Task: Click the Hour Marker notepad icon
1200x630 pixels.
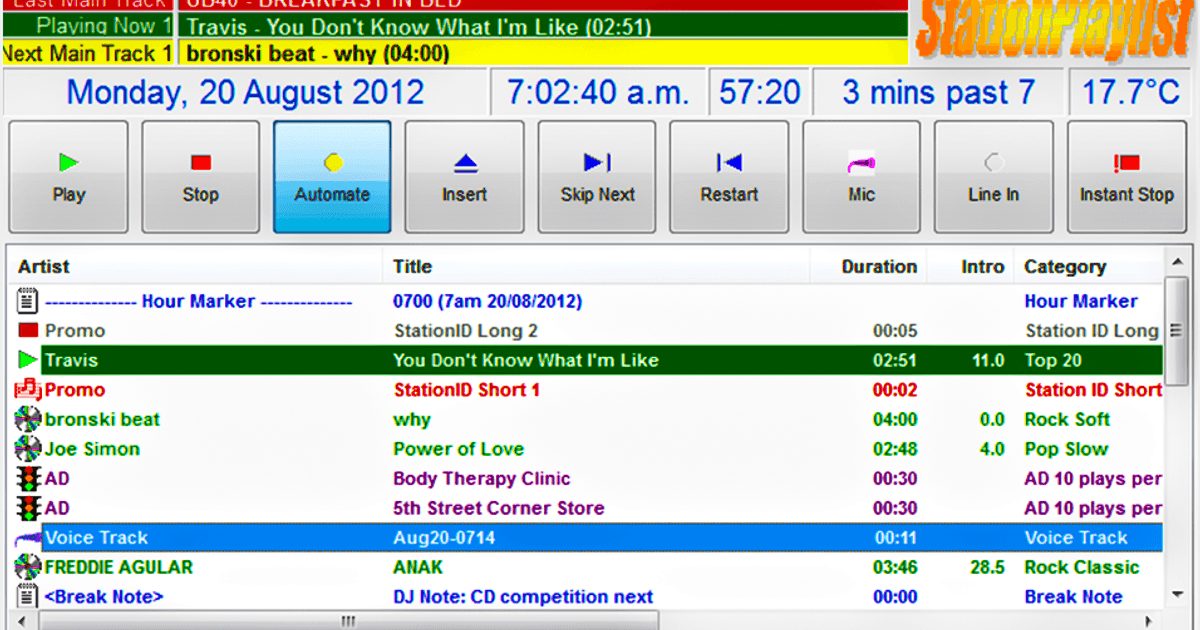Action: point(28,301)
